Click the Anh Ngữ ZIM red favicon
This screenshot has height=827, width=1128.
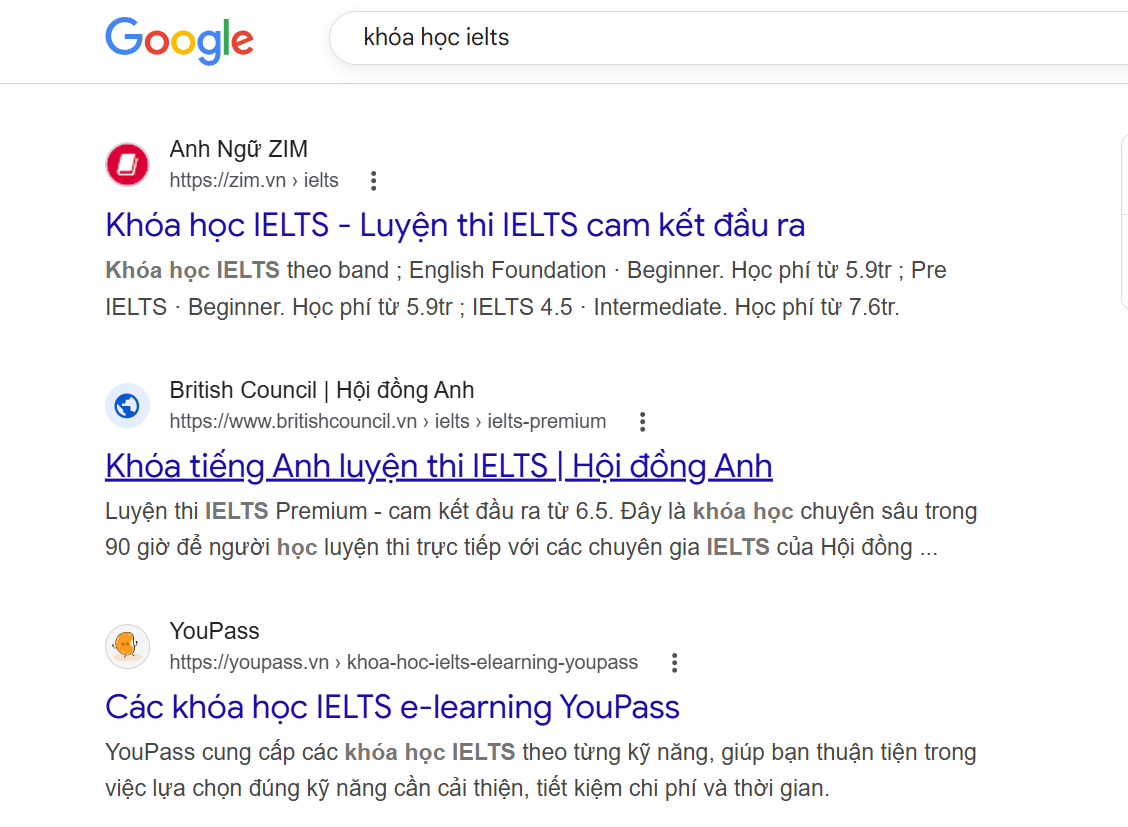point(127,165)
